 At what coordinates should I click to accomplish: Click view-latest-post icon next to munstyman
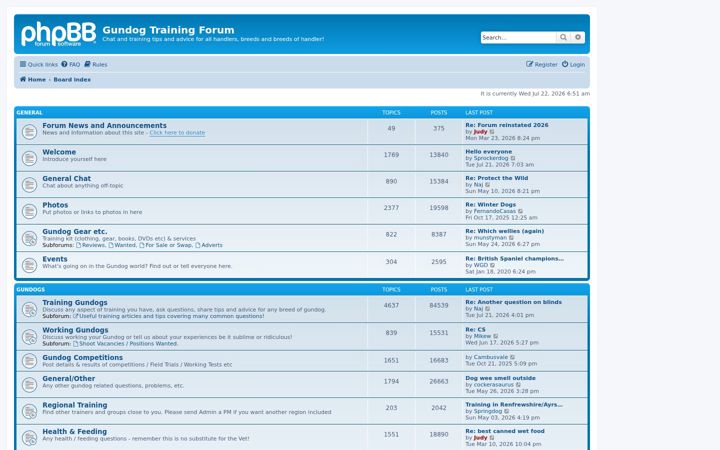pyautogui.click(x=512, y=238)
